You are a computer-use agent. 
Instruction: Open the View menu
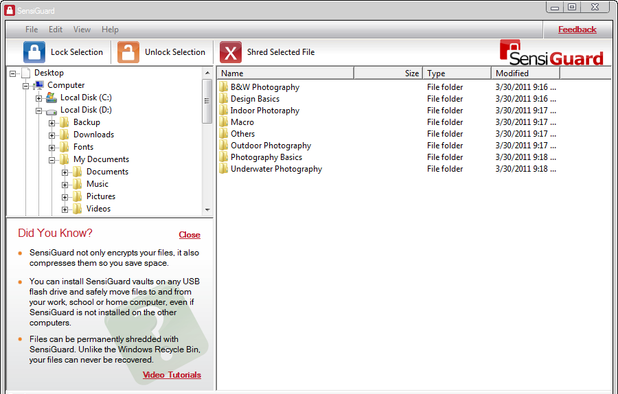pyautogui.click(x=82, y=30)
